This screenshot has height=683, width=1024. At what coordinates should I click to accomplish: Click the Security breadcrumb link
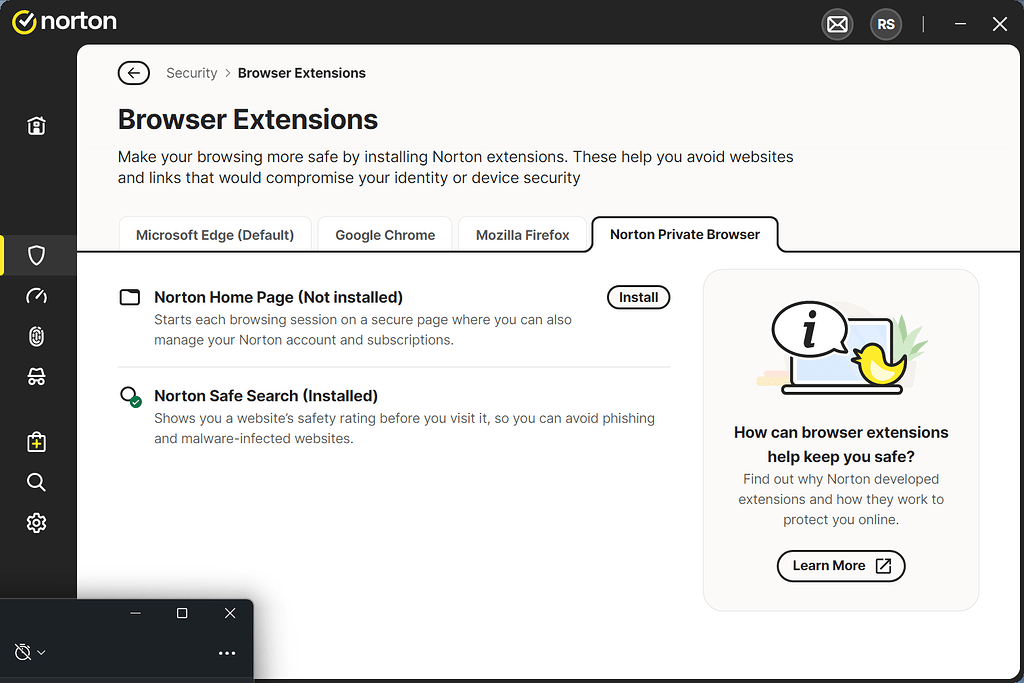click(191, 72)
